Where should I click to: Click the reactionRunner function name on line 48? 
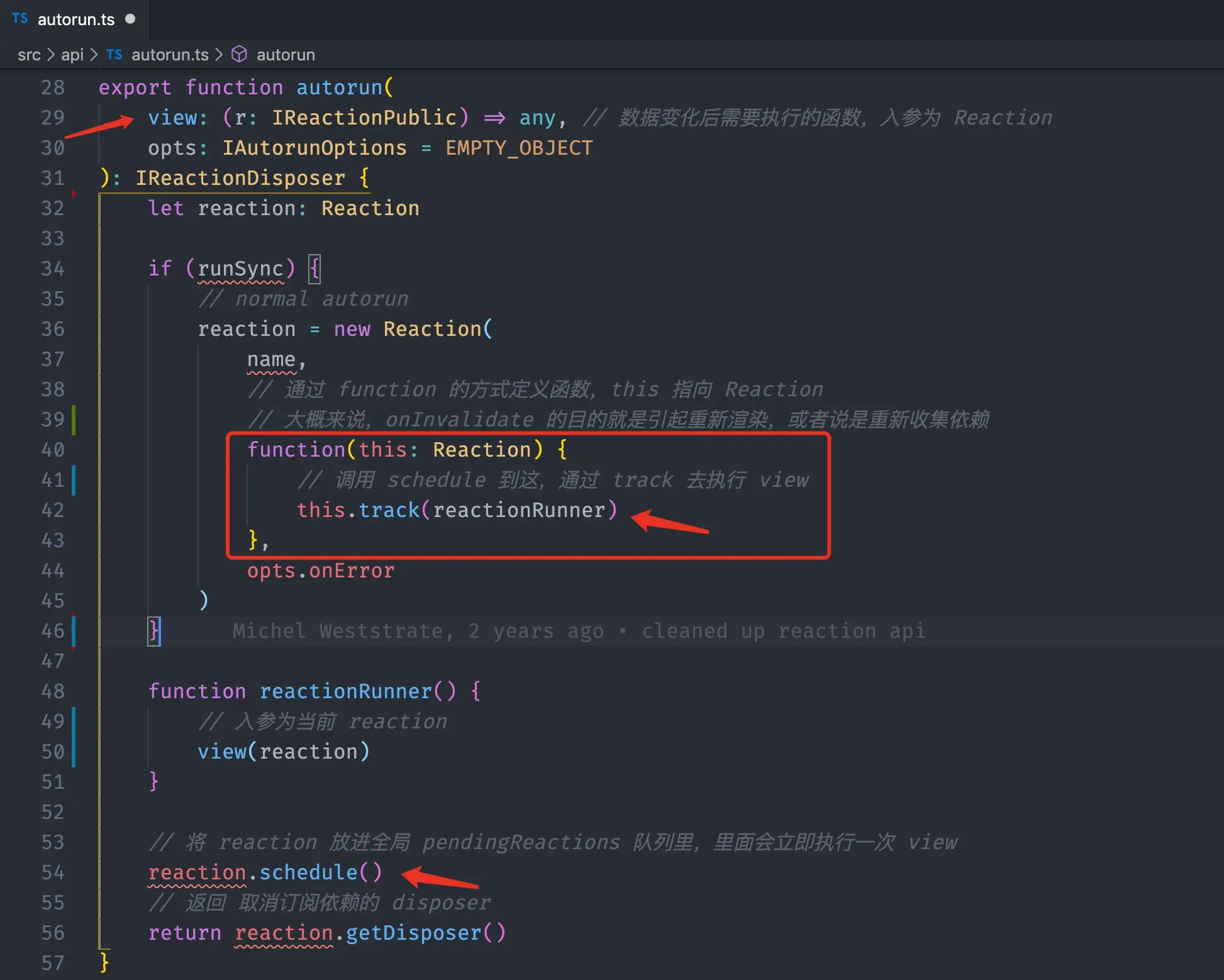coord(345,691)
